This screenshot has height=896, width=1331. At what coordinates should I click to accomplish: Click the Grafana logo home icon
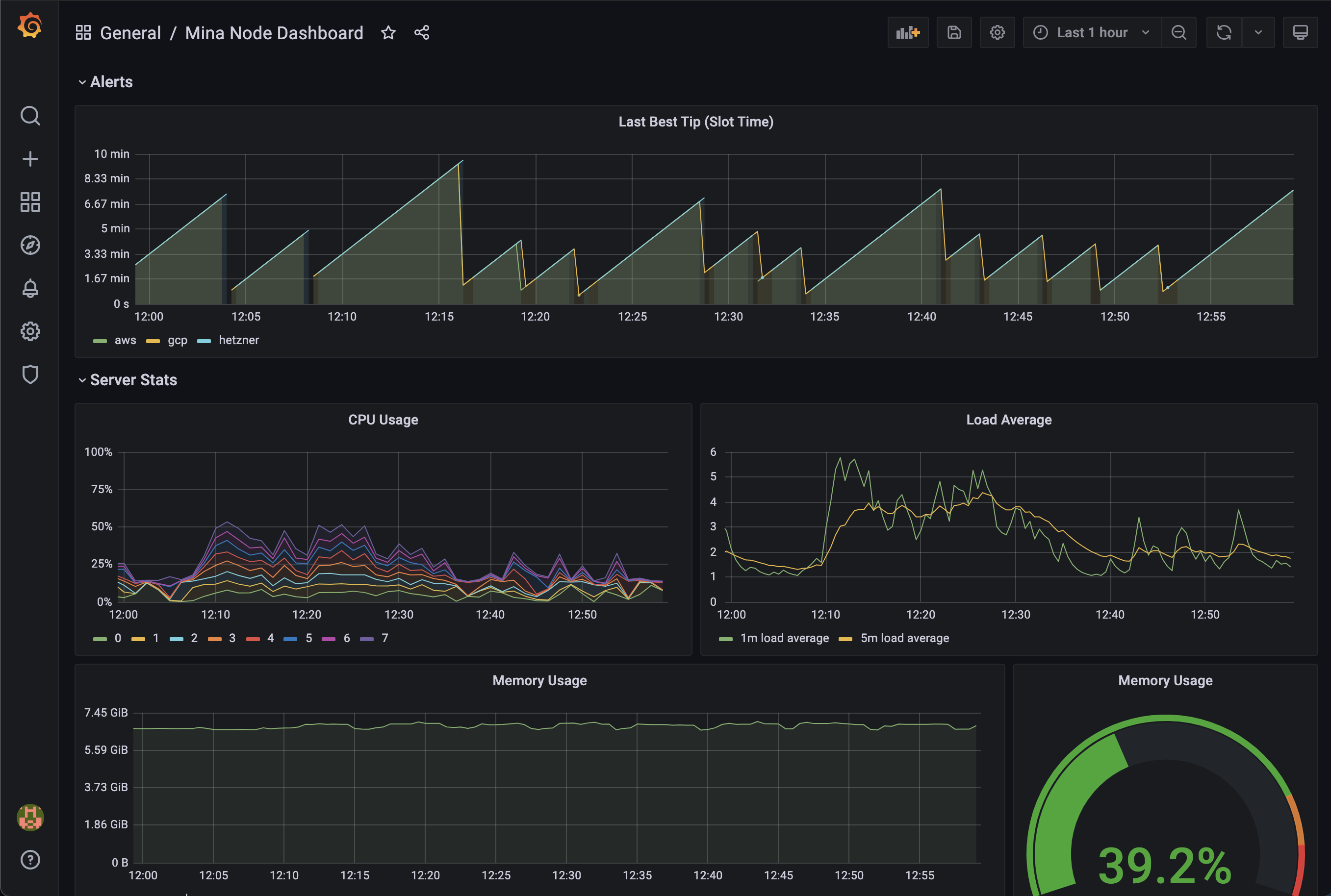(x=30, y=26)
